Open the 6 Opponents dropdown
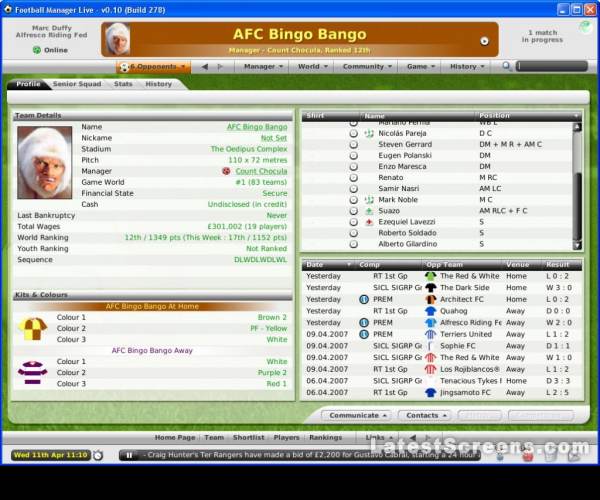Screen dimensions: 600x500 [x=153, y=67]
